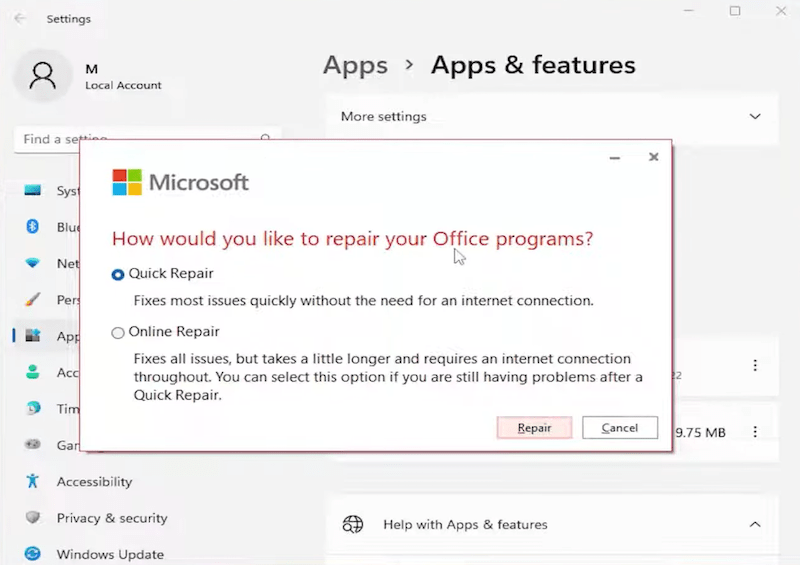Select the Online Repair radio button
This screenshot has width=800, height=565.
click(118, 333)
